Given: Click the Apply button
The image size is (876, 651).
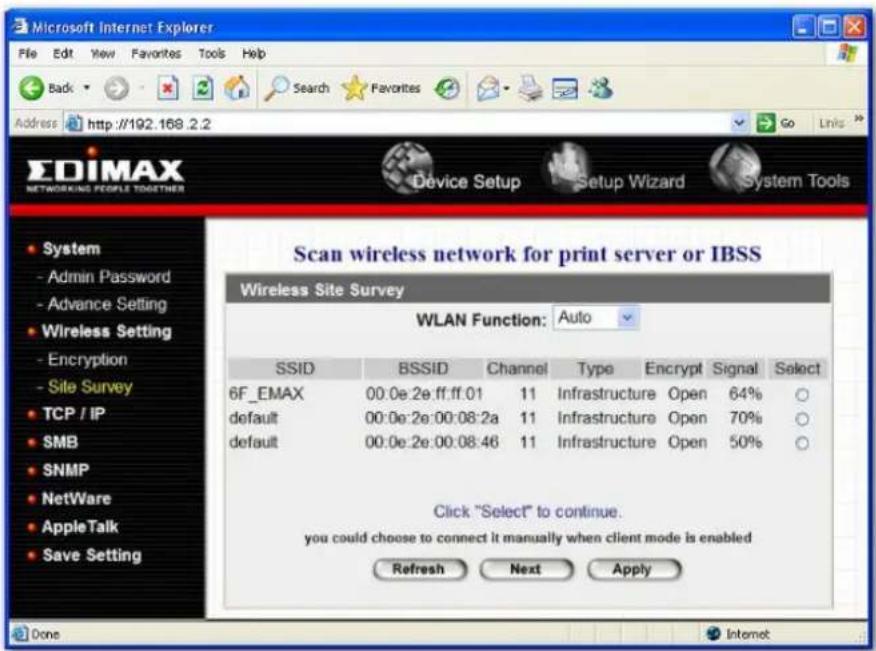Looking at the screenshot, I should [x=634, y=569].
